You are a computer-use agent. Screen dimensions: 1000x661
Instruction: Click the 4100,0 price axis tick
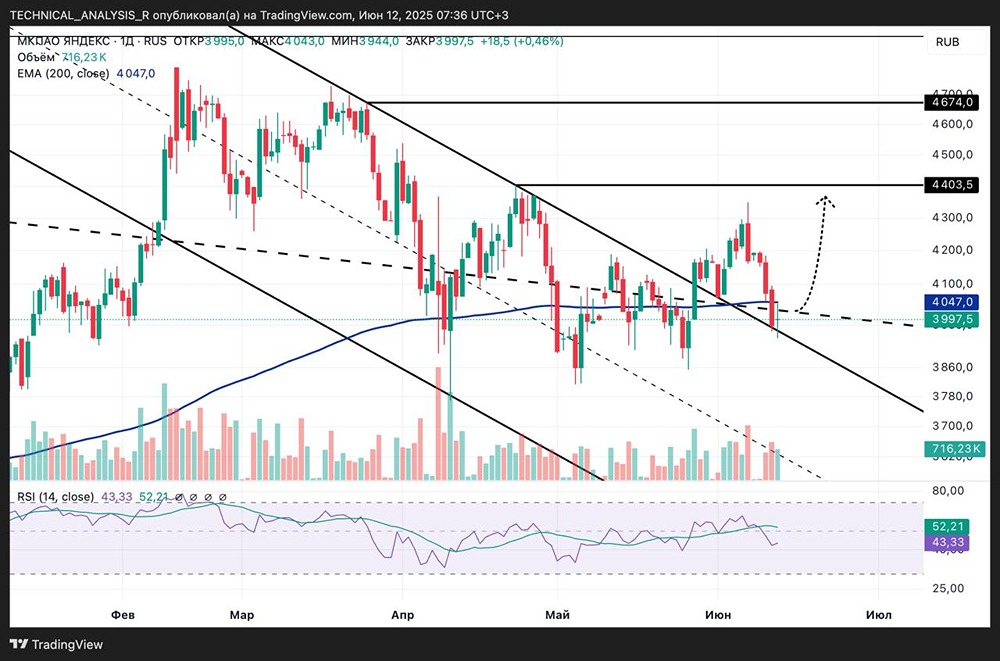tap(952, 283)
